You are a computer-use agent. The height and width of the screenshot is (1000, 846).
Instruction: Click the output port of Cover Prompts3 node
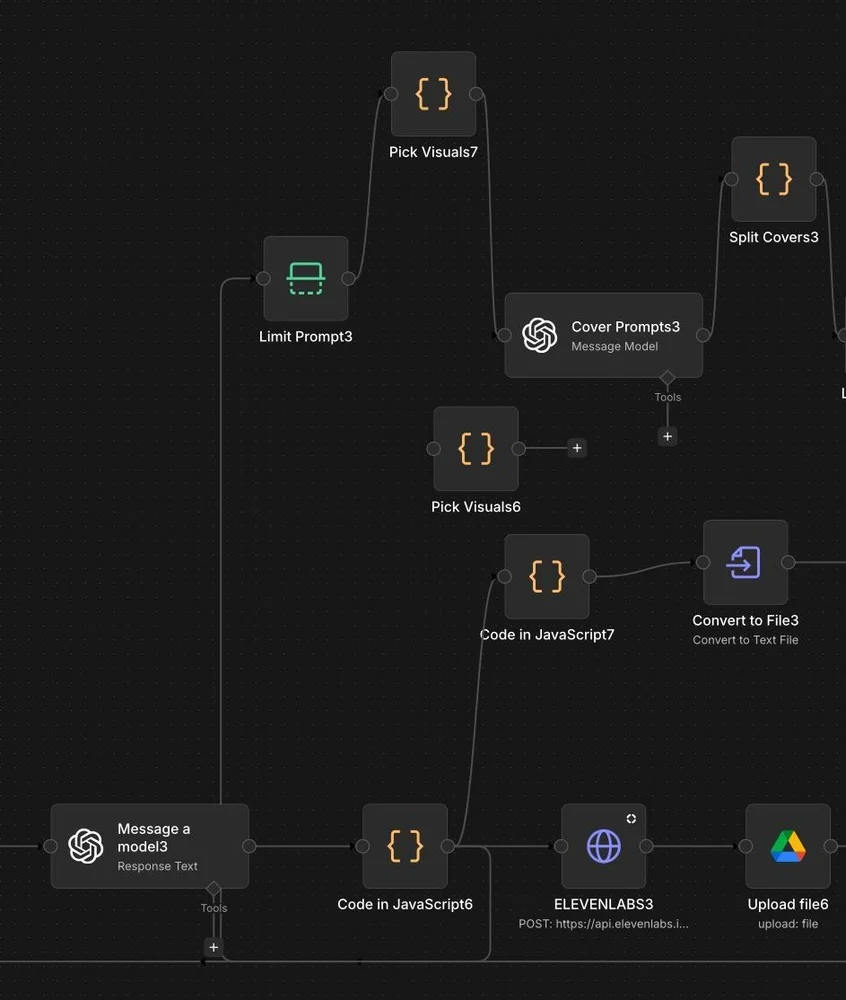(x=703, y=335)
